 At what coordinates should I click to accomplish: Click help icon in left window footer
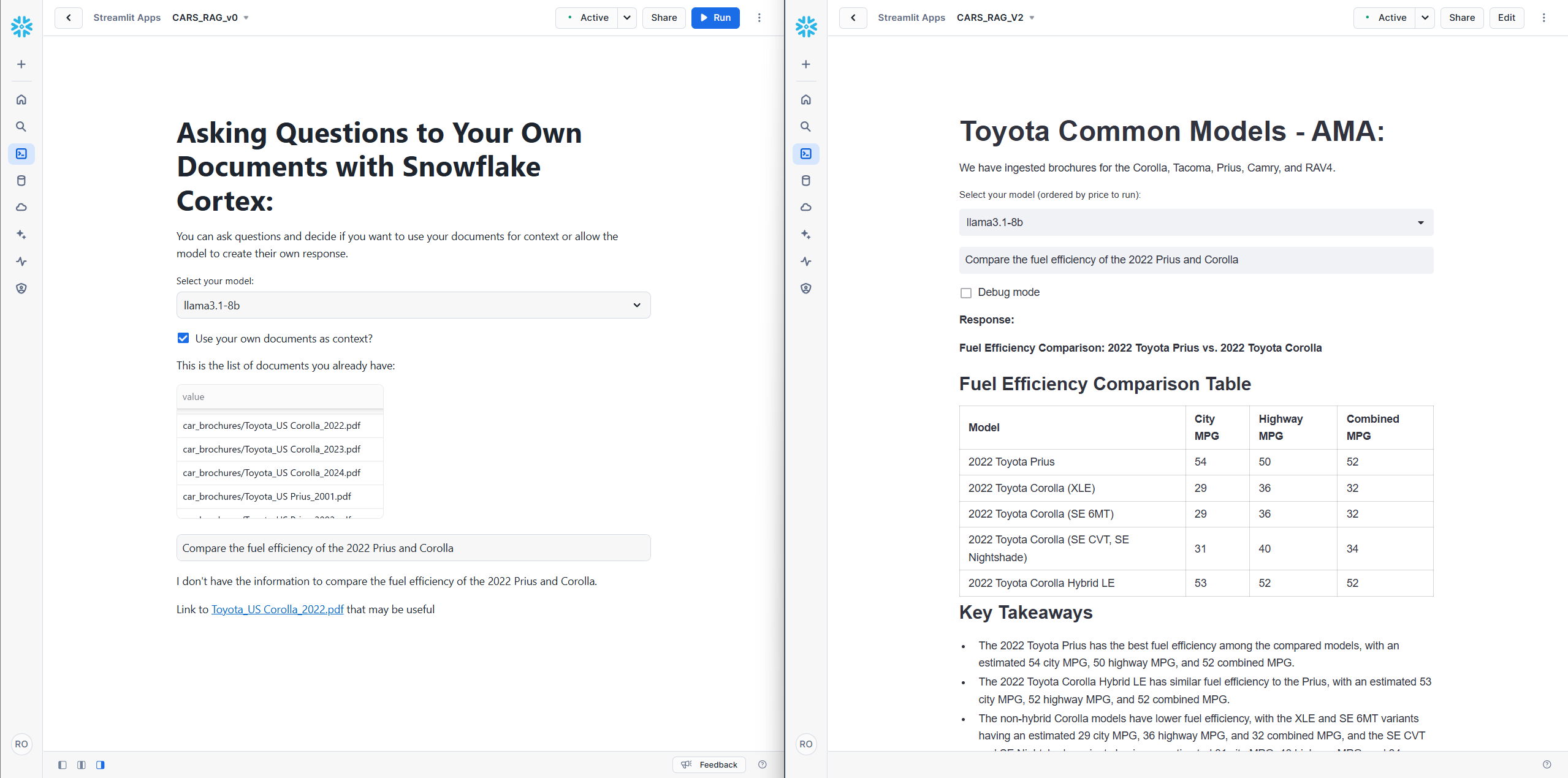762,765
